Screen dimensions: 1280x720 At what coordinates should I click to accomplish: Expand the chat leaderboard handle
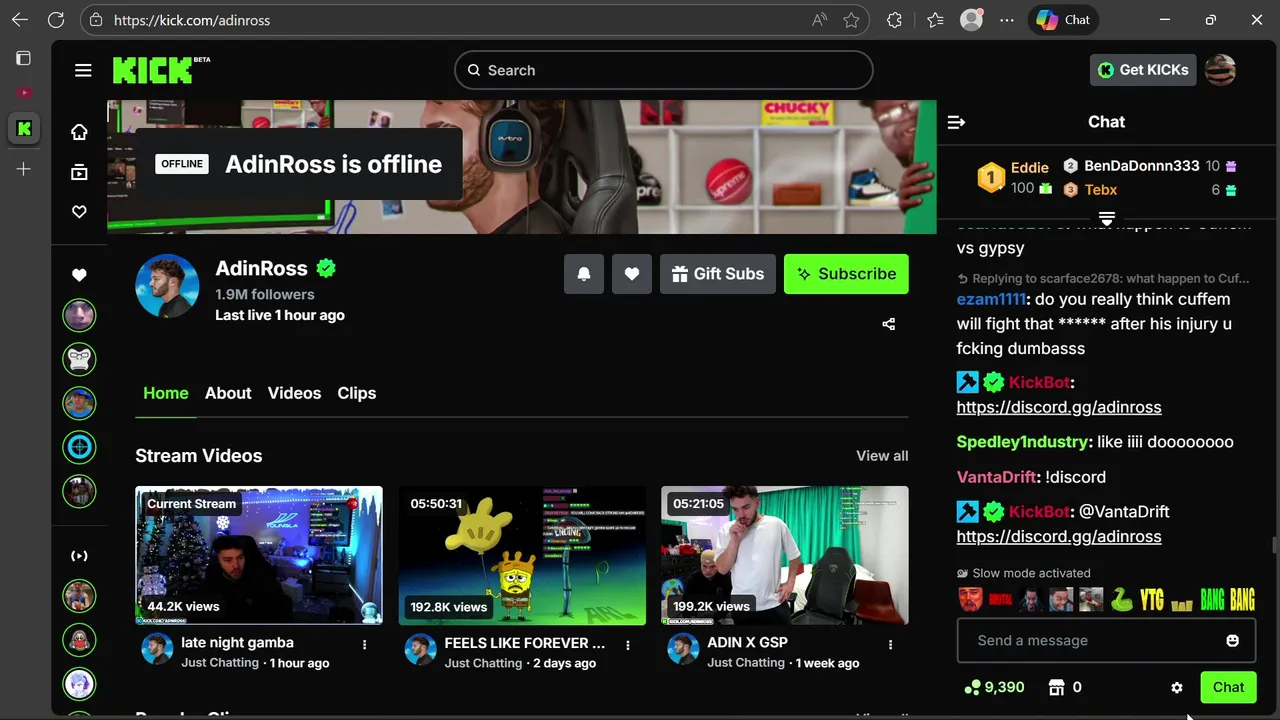(x=1107, y=218)
